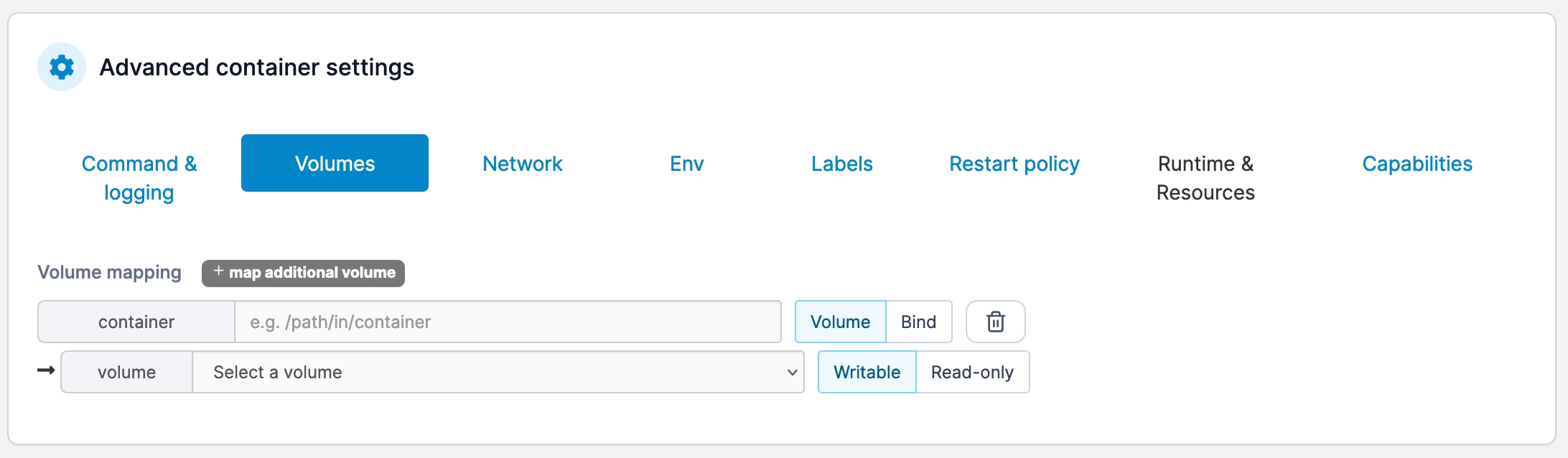Switch to the Network tab

(x=522, y=164)
